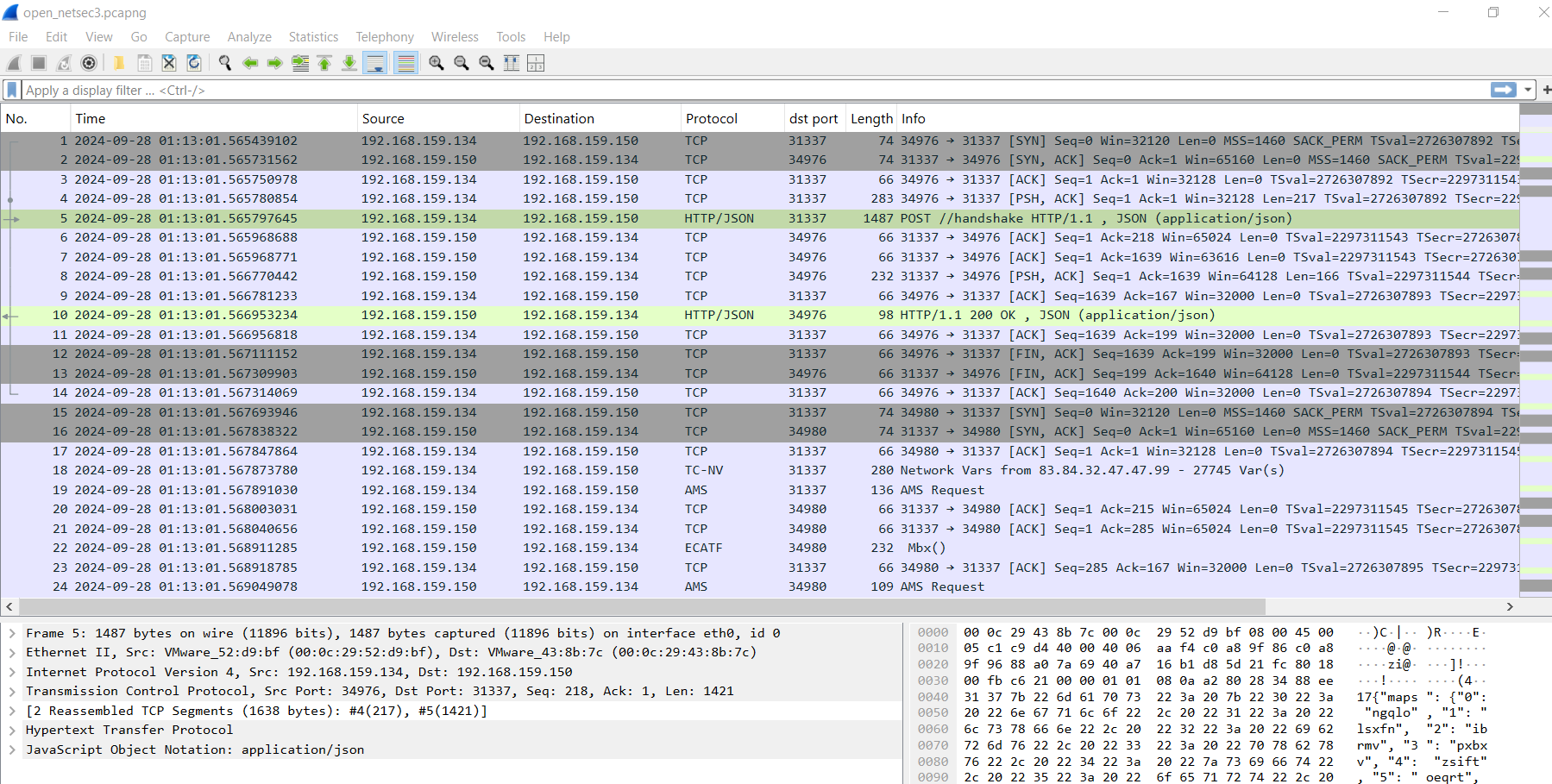Viewport: 1552px width, 784px height.
Task: Open the Edit menu
Action: click(56, 37)
